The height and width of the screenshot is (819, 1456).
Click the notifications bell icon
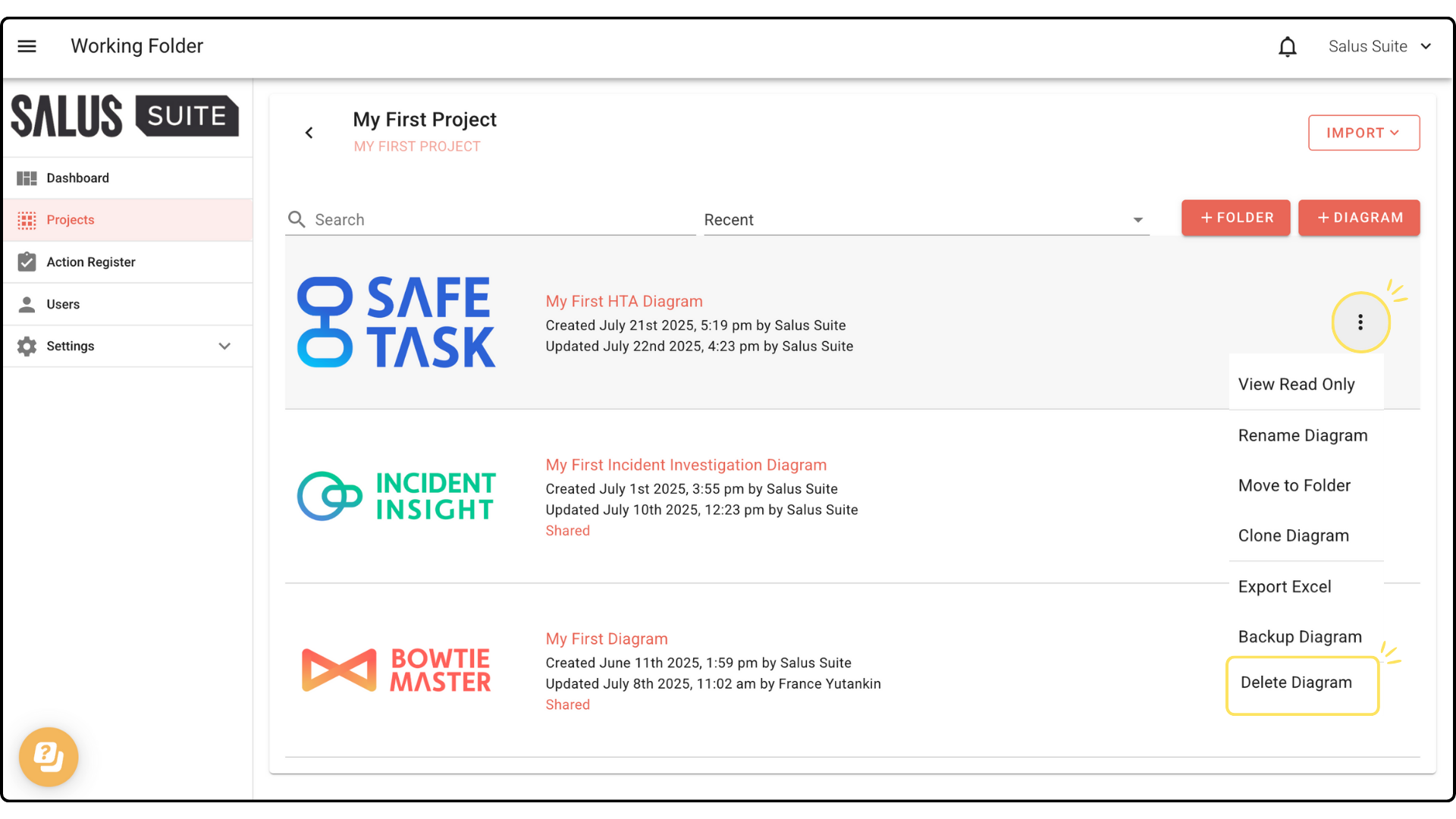tap(1287, 47)
